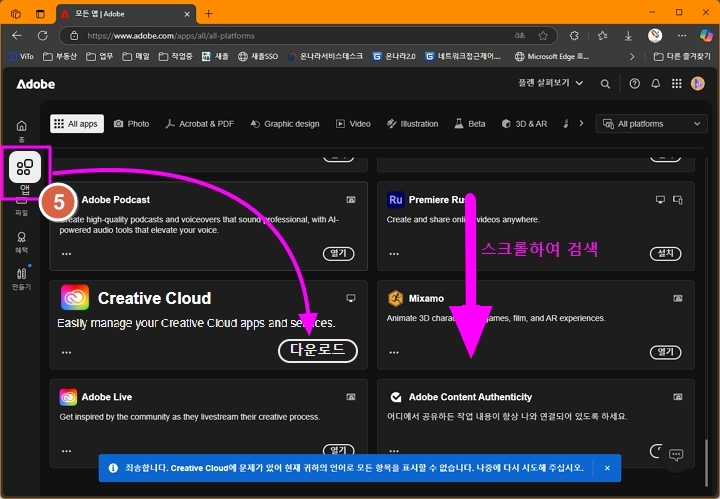
Task: Expand bookmarks bar overflow chevron
Action: click(x=632, y=56)
